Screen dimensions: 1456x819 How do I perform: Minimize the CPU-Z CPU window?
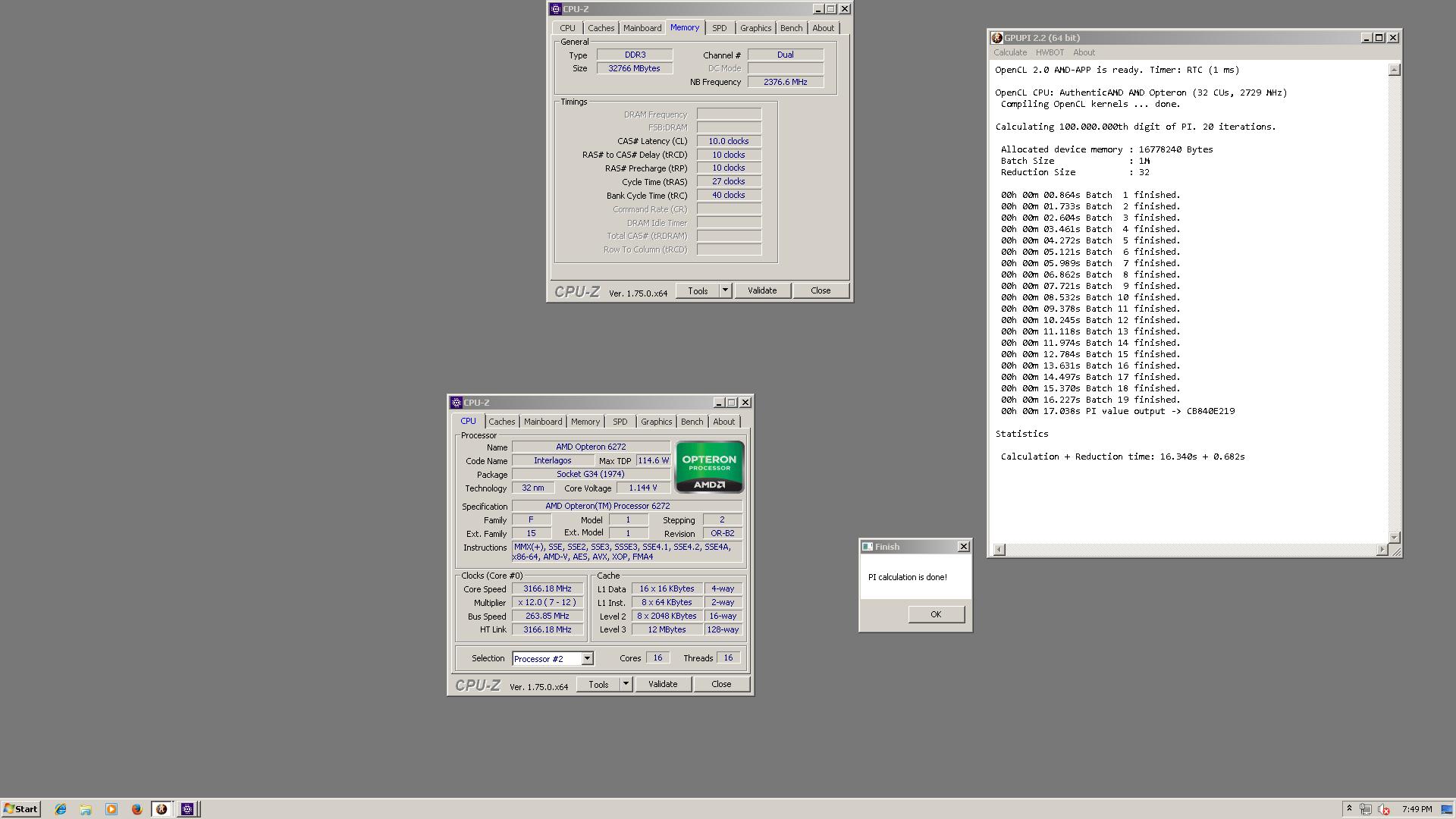pos(719,403)
